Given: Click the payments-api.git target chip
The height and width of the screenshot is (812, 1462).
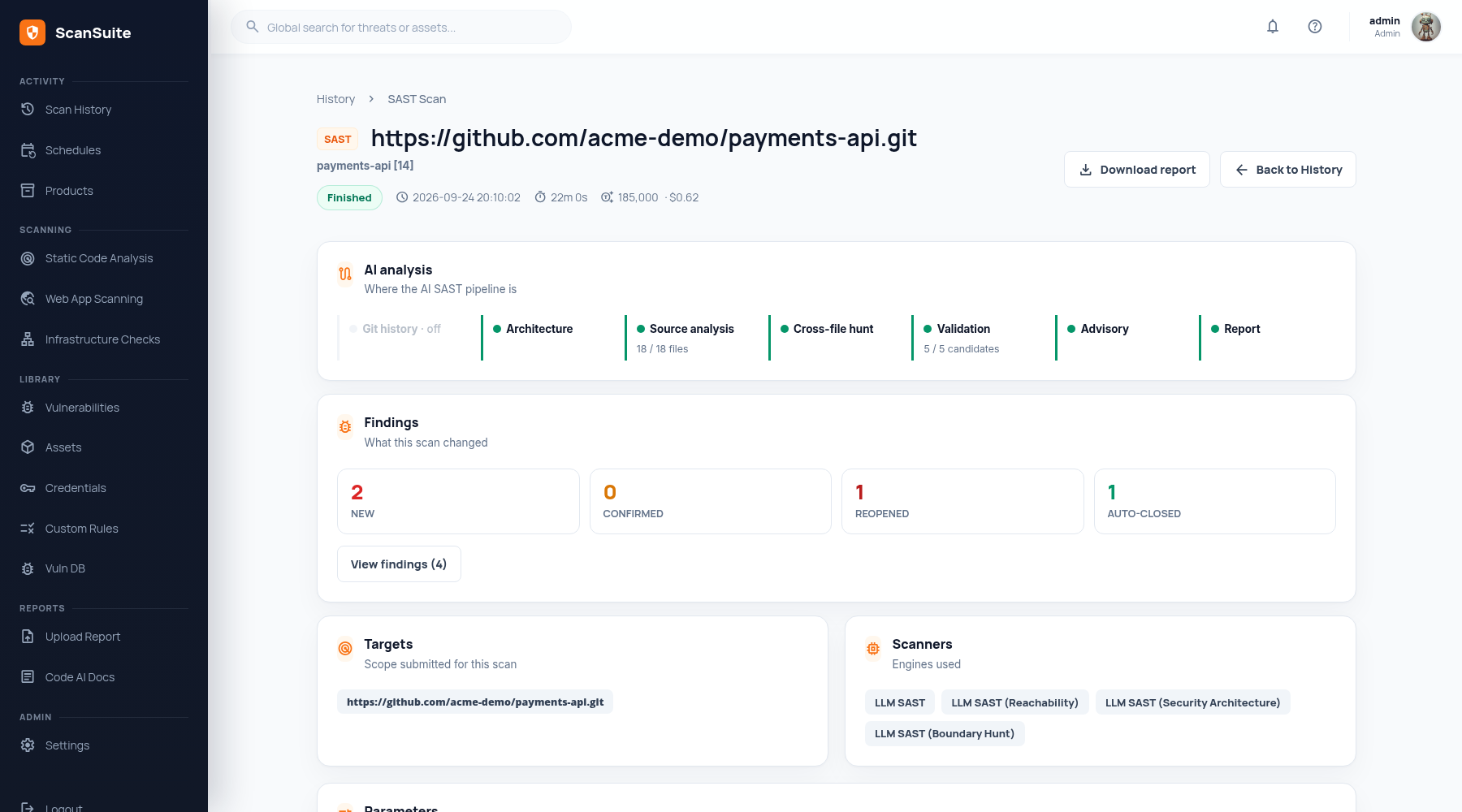Looking at the screenshot, I should [475, 702].
